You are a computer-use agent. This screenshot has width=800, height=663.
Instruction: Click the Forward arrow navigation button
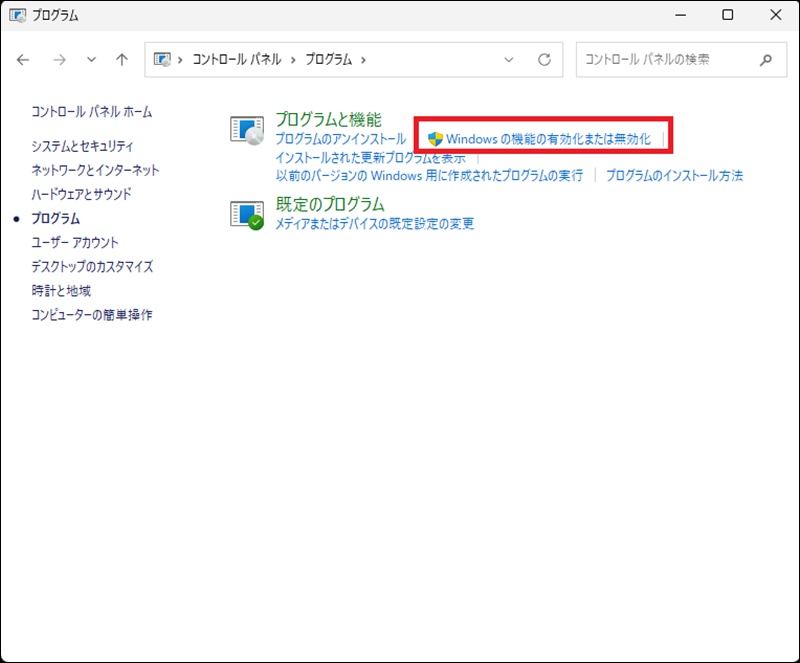(x=59, y=60)
